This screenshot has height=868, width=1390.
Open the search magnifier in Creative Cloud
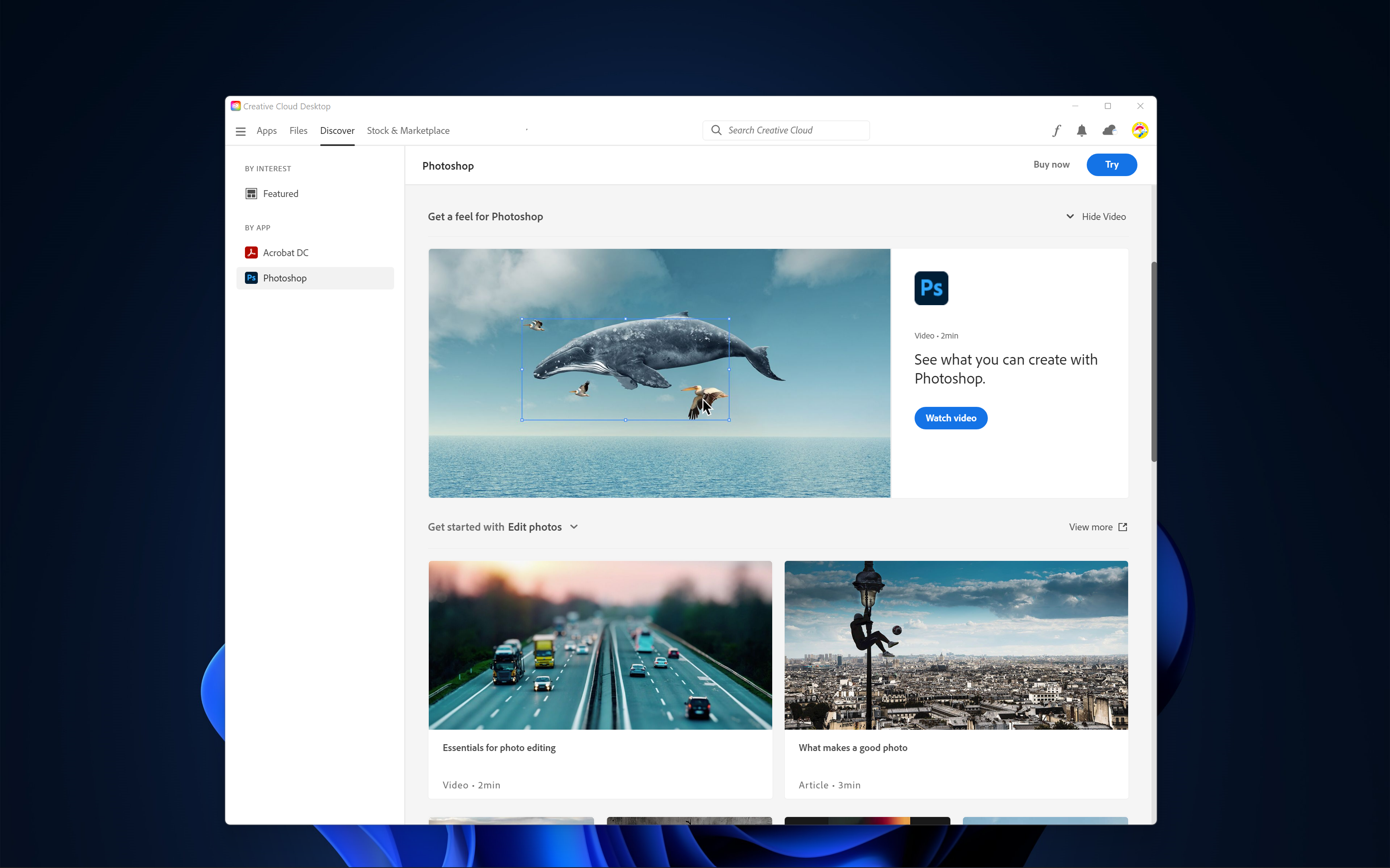click(716, 130)
